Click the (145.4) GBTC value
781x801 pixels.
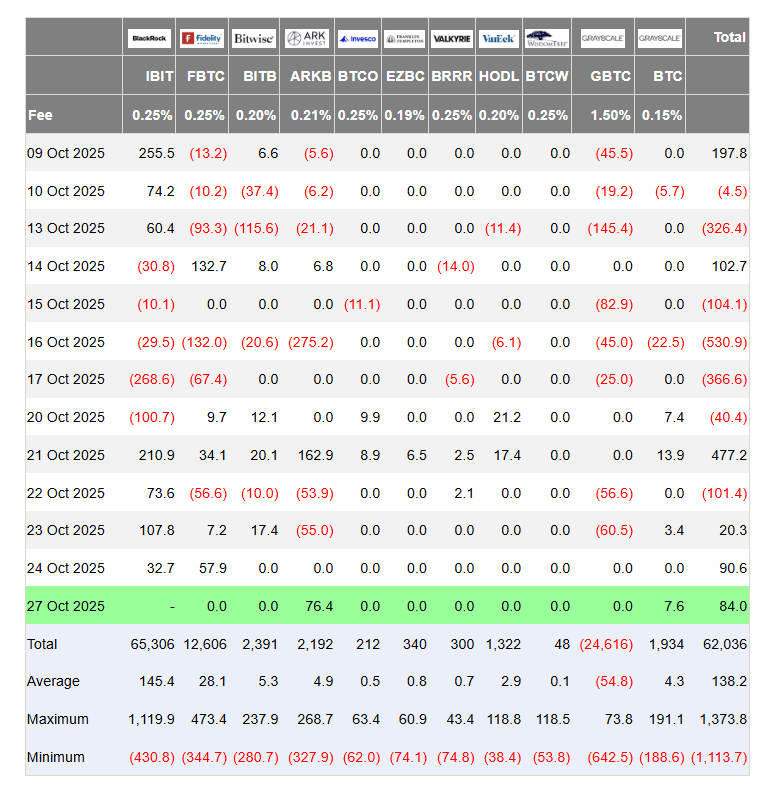(610, 228)
